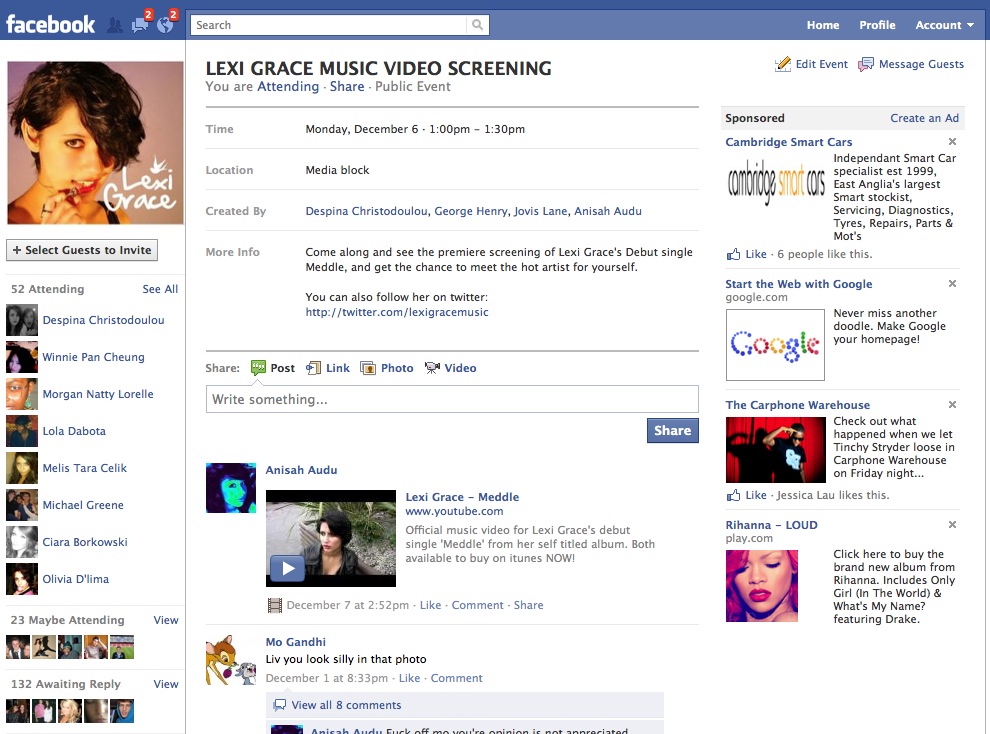
Task: Click the video film strip icon by December 7
Action: tap(275, 605)
